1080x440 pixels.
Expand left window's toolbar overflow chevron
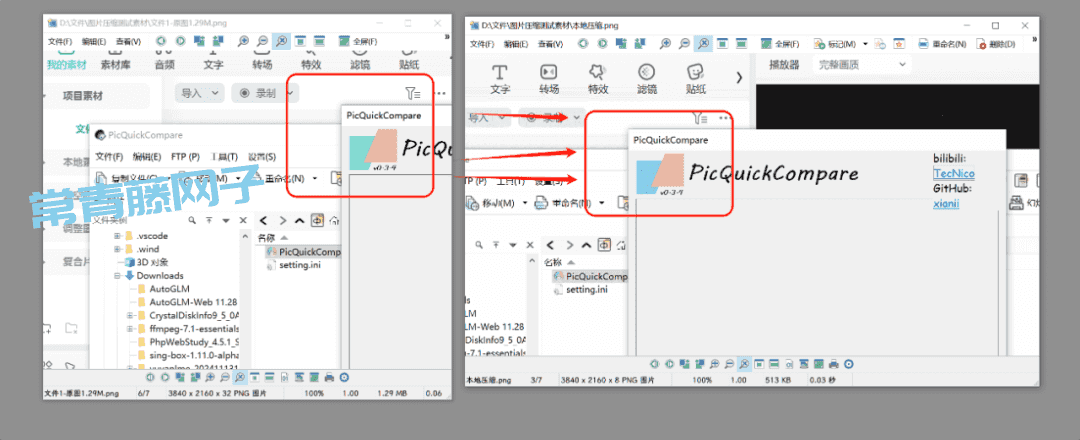click(x=448, y=35)
